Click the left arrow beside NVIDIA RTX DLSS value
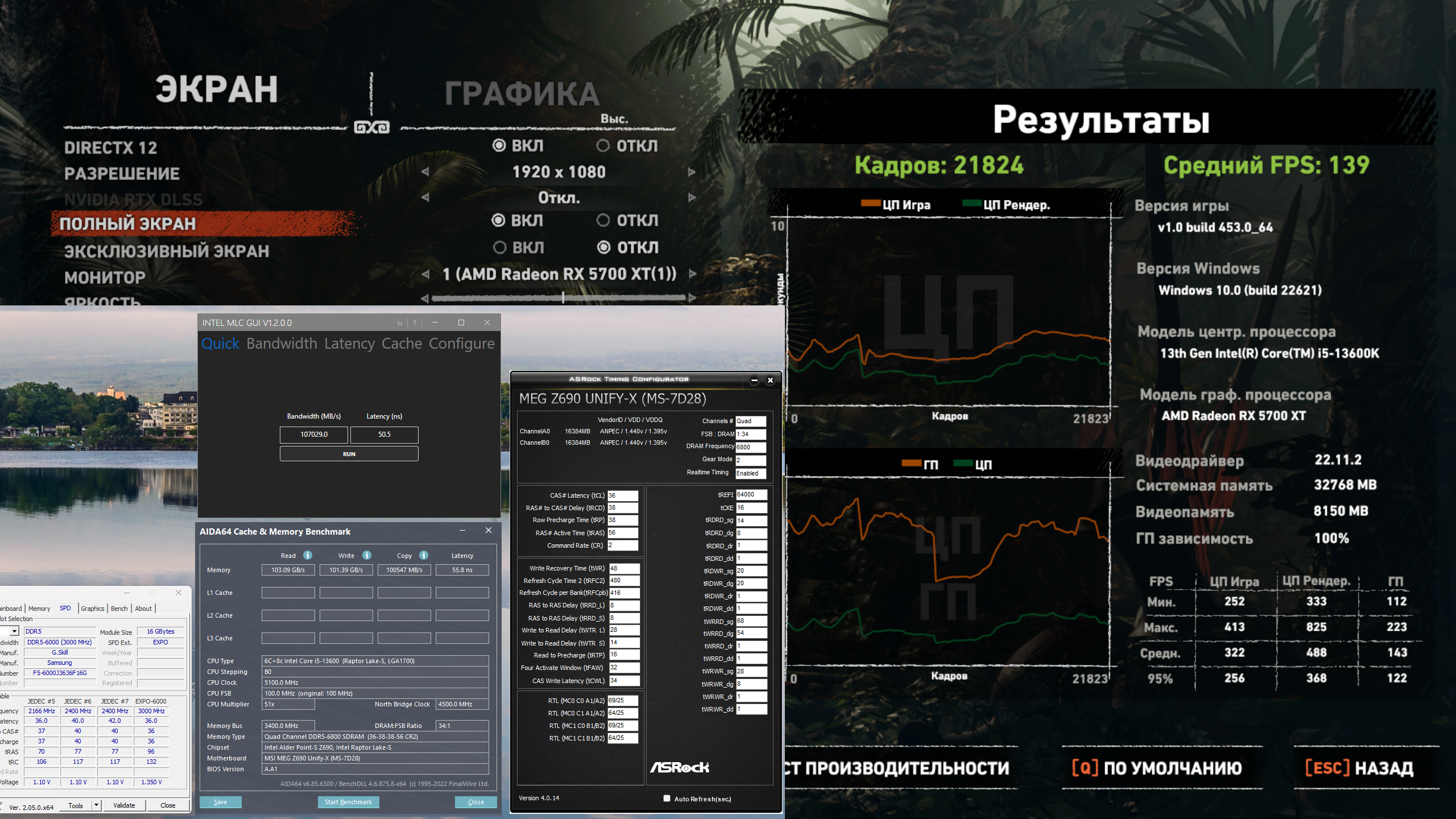This screenshot has width=1456, height=819. click(x=425, y=197)
